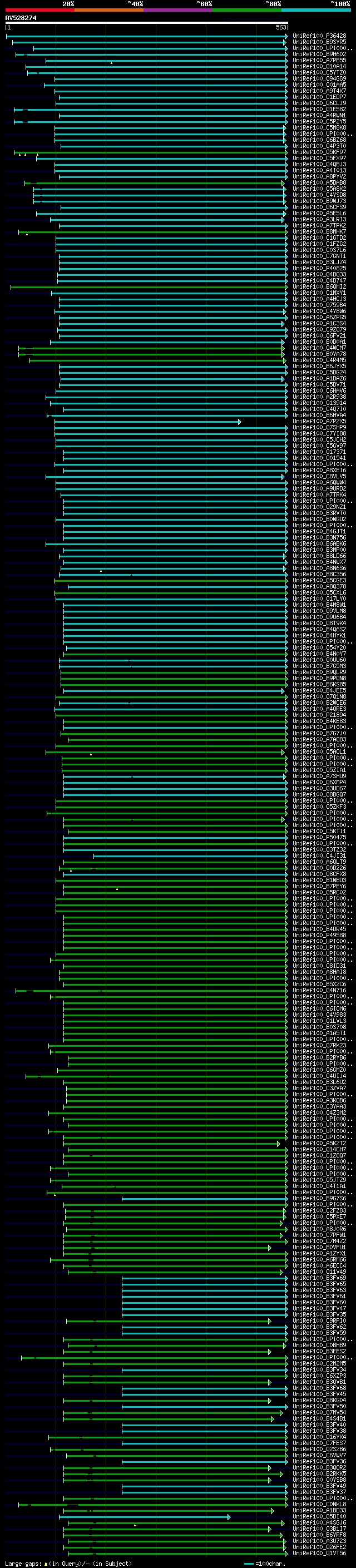Click hit label UniRef100_B3FV69
The height and width of the screenshot is (1568, 356).
(319, 1278)
